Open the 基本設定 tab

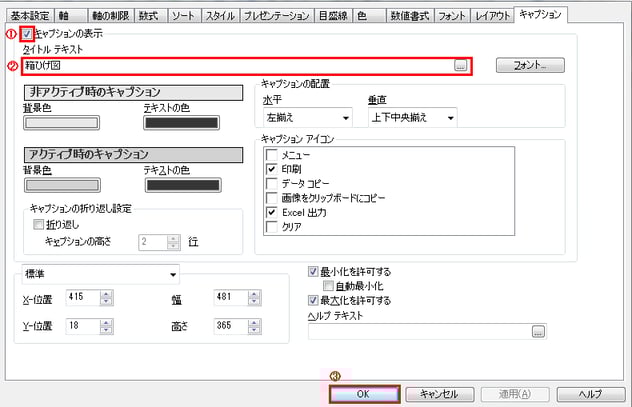tap(30, 16)
